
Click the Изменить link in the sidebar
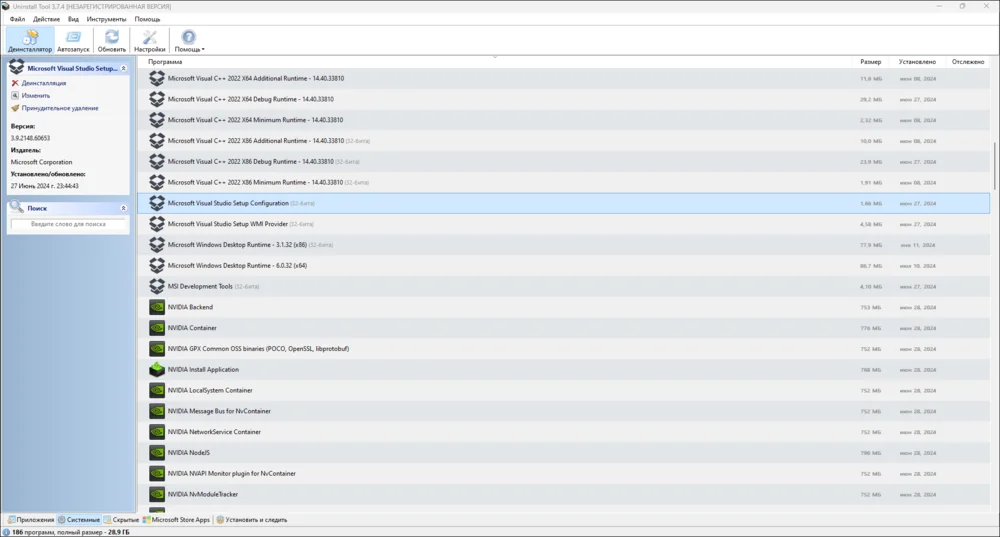pos(36,96)
